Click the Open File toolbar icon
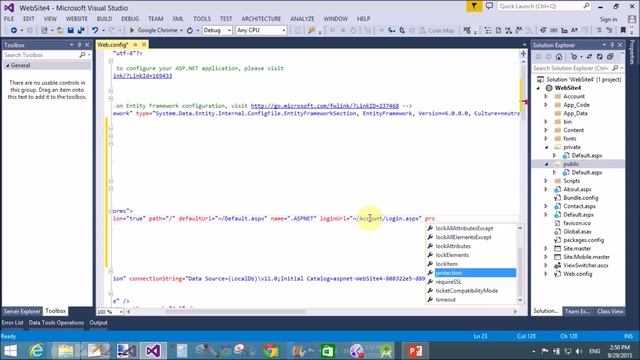The image size is (640, 360). pos(60,30)
